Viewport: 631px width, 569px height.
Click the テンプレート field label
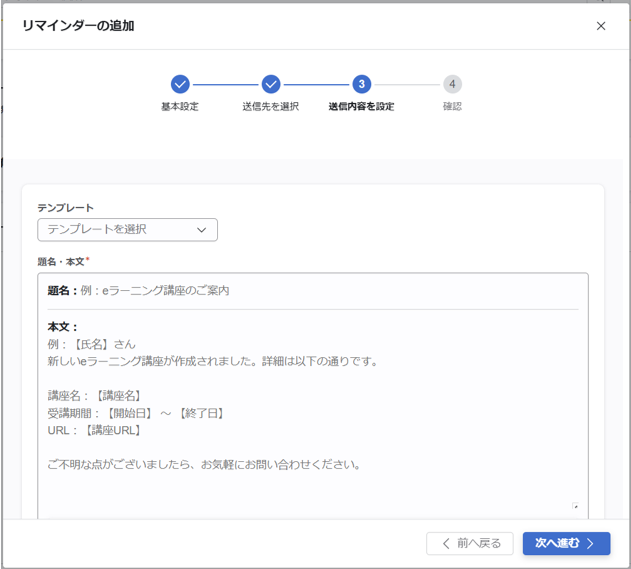click(66, 208)
